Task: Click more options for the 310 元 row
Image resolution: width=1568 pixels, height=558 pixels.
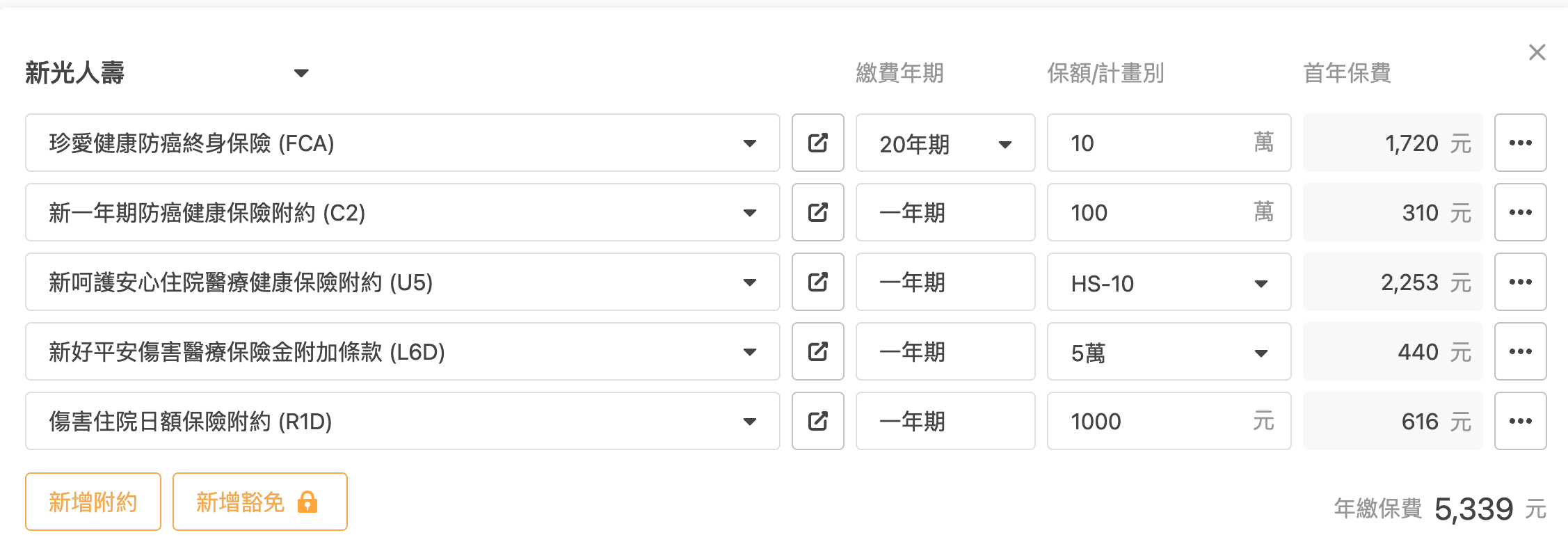Action: [1520, 212]
